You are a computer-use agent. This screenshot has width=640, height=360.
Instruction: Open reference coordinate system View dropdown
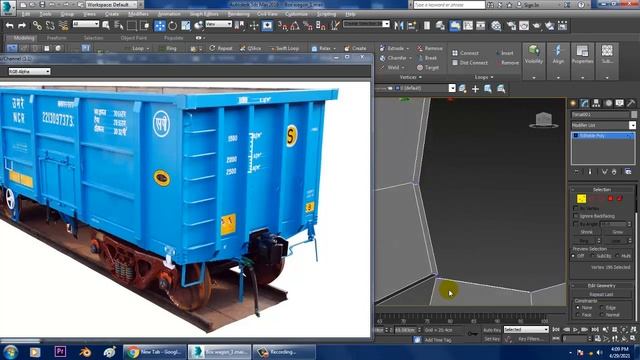218,24
